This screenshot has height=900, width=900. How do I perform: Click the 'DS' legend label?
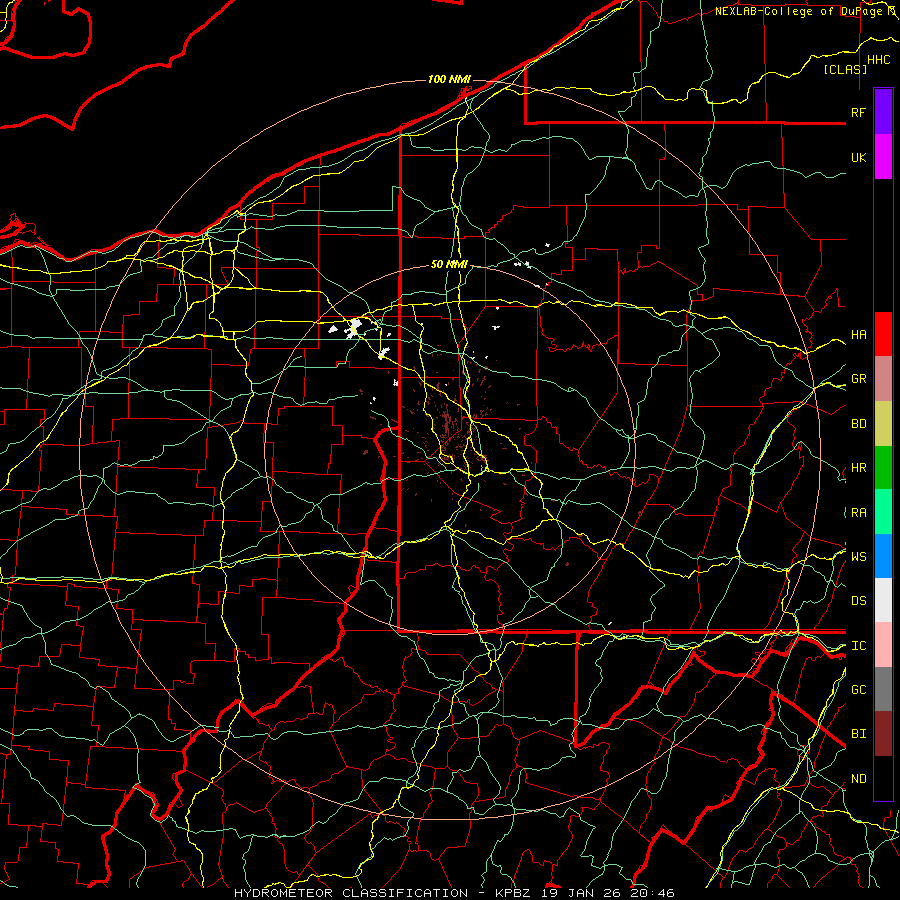click(x=859, y=600)
